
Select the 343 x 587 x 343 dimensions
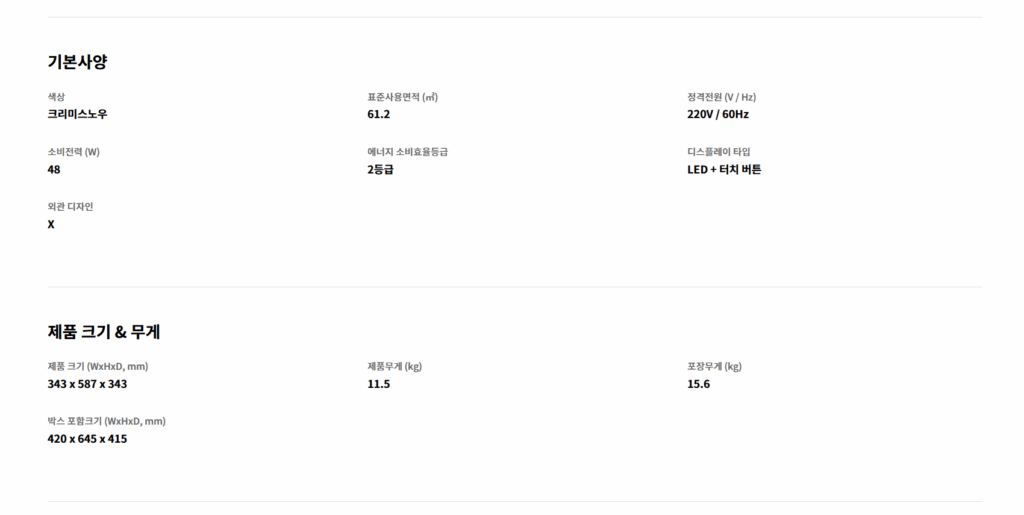87,384
